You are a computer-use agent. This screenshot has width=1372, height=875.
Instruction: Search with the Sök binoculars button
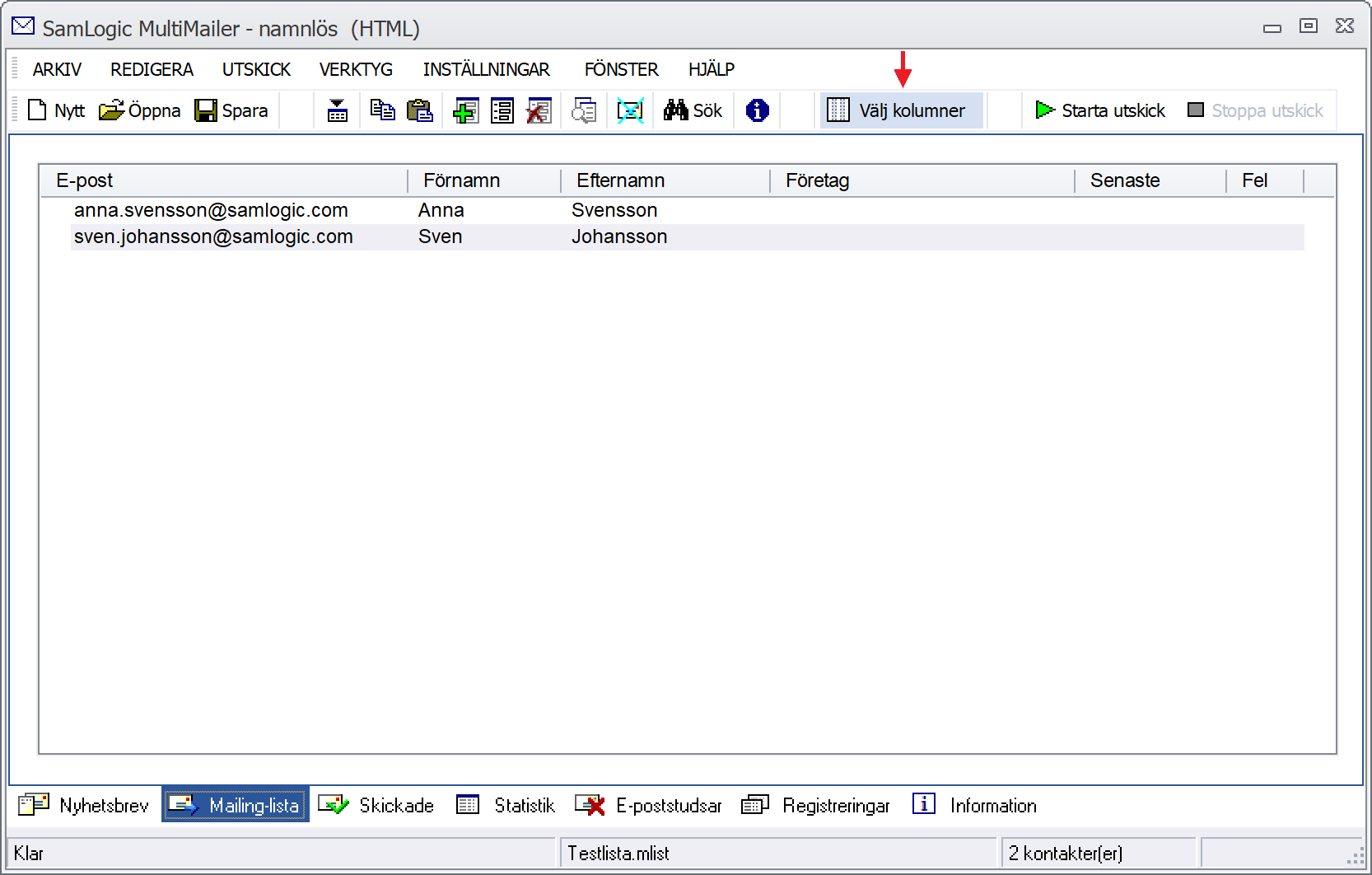click(693, 110)
